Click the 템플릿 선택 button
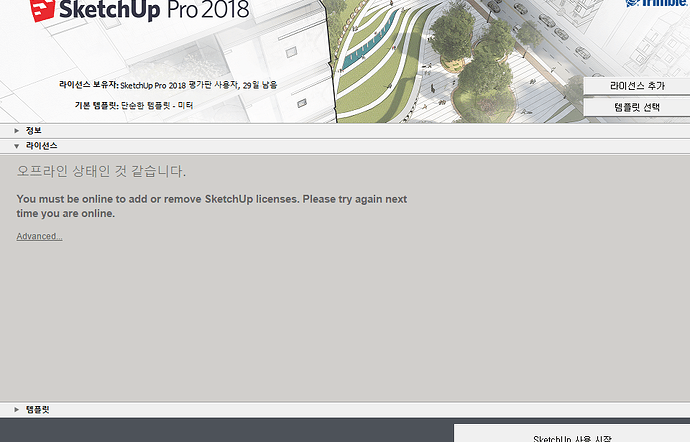The width and height of the screenshot is (690, 442). coord(637,107)
